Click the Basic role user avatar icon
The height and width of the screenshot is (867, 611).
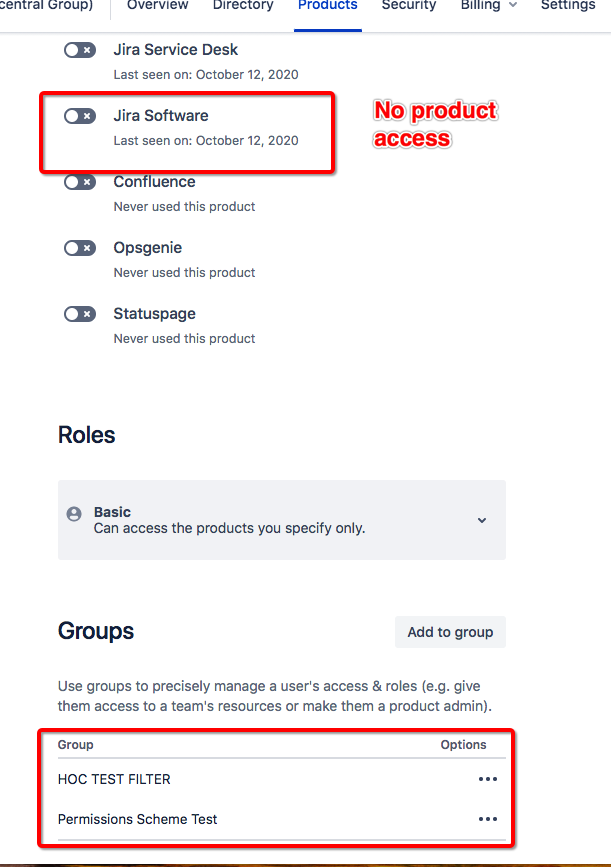pyautogui.click(x=74, y=514)
